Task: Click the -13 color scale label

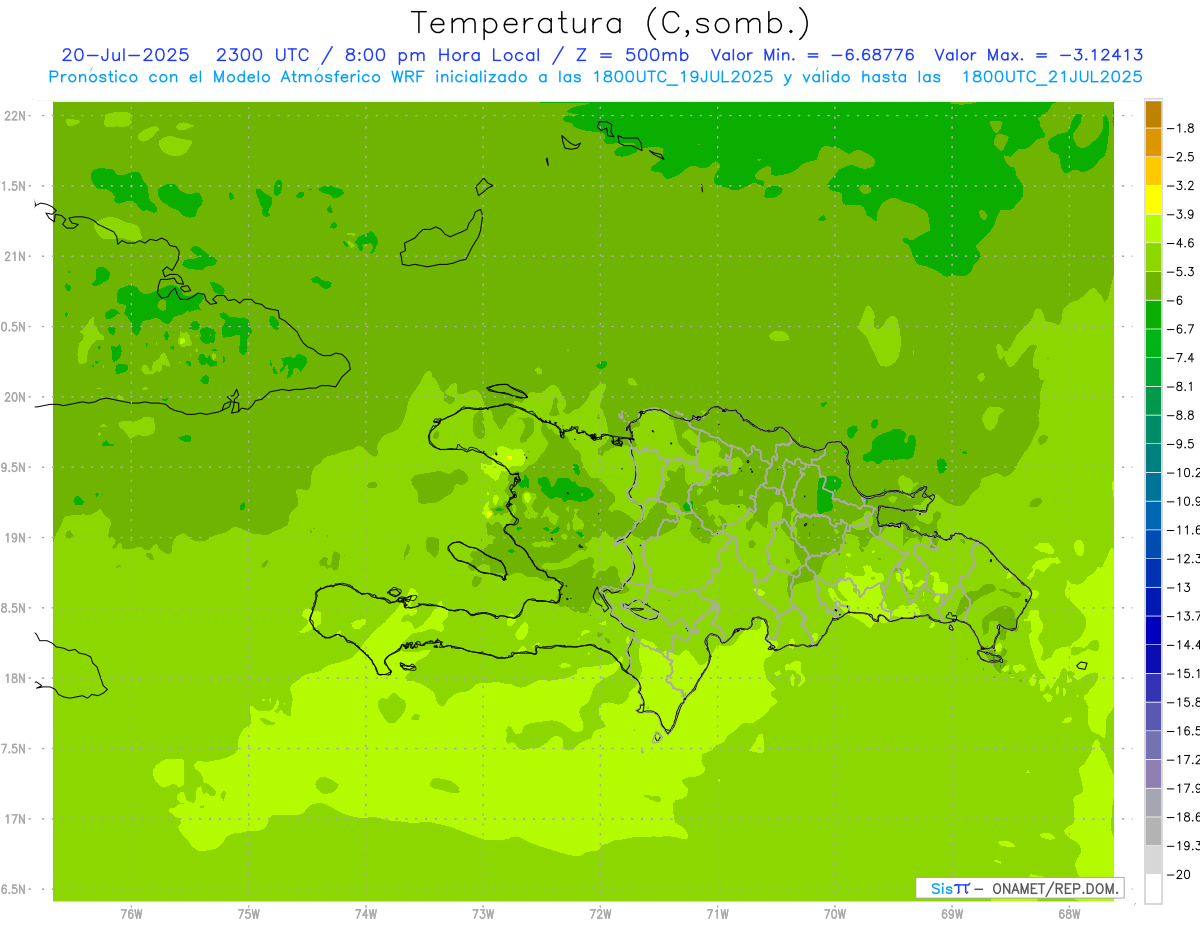Action: coord(1180,587)
